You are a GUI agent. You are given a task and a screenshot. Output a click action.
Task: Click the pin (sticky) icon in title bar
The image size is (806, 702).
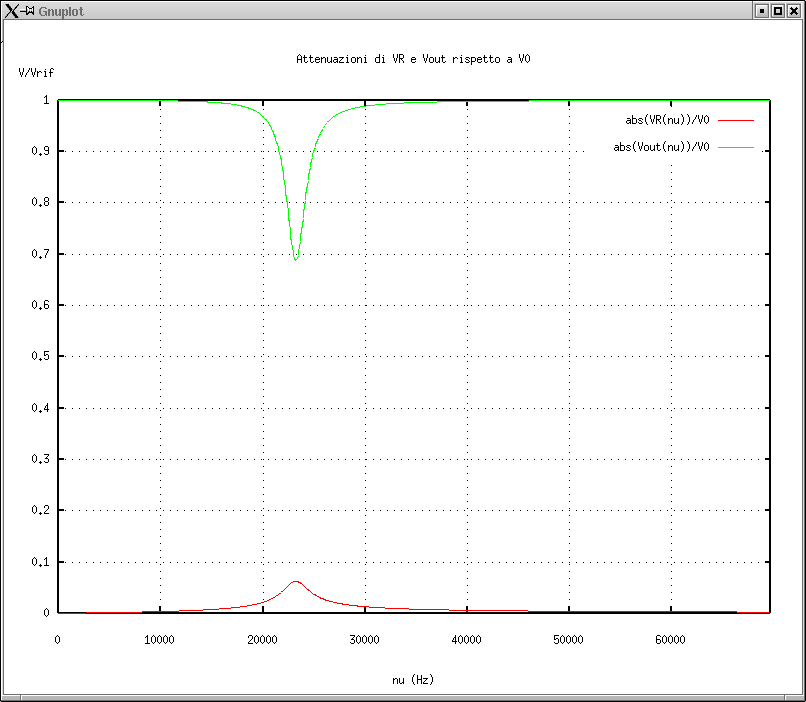(30, 11)
